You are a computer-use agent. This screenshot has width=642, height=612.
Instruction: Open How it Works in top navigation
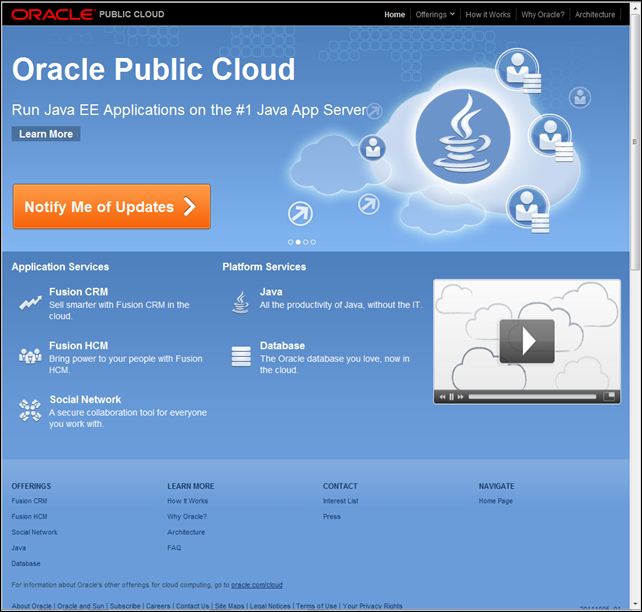(x=488, y=15)
